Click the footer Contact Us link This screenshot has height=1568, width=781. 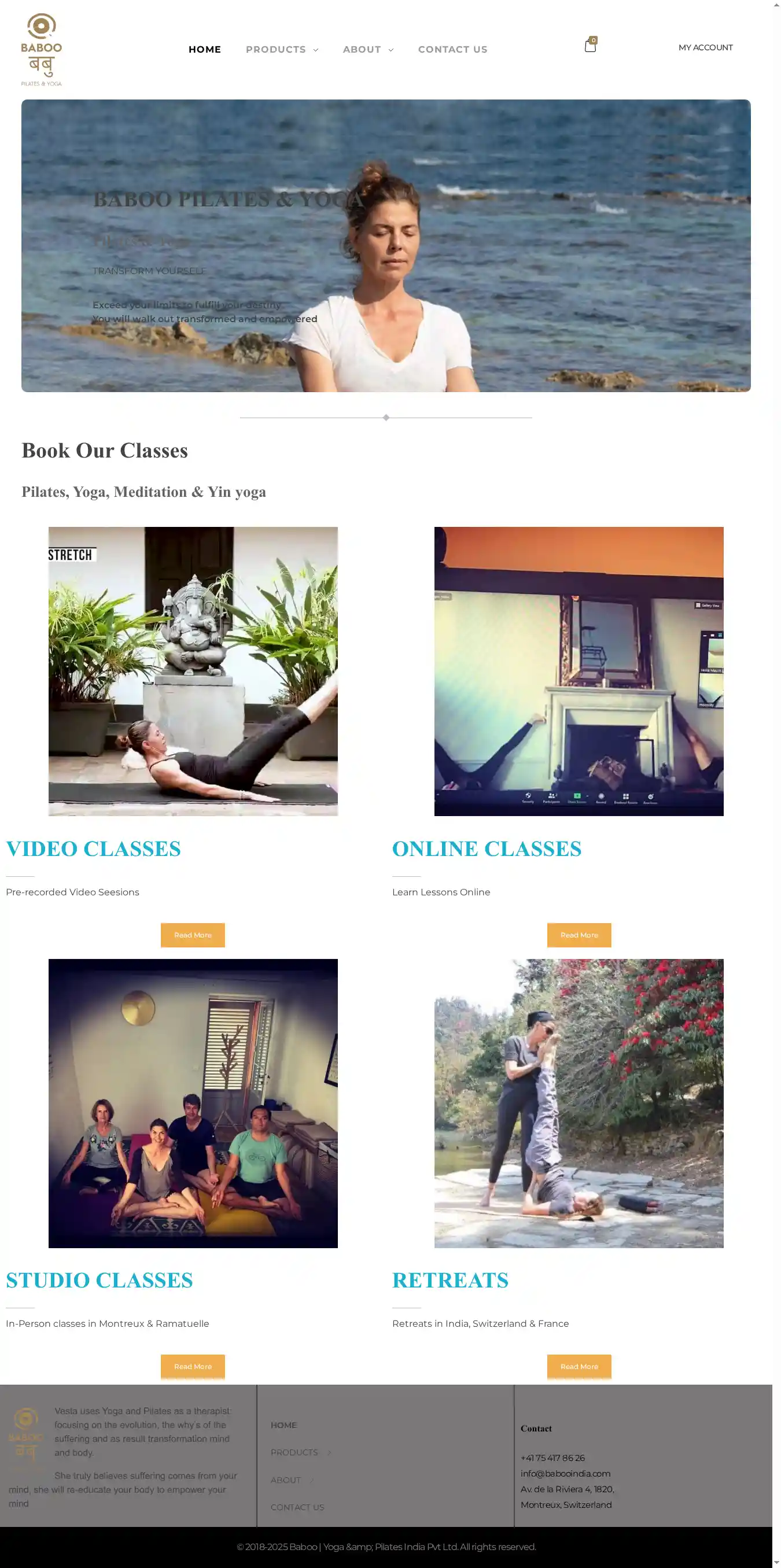click(x=297, y=1507)
